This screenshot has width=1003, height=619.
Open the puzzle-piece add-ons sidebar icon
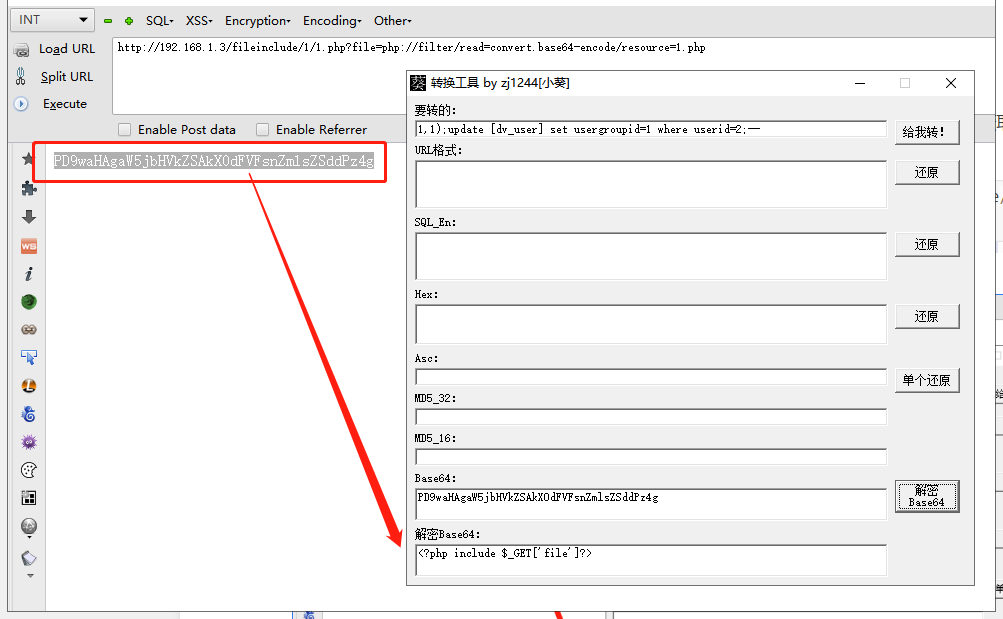point(29,188)
